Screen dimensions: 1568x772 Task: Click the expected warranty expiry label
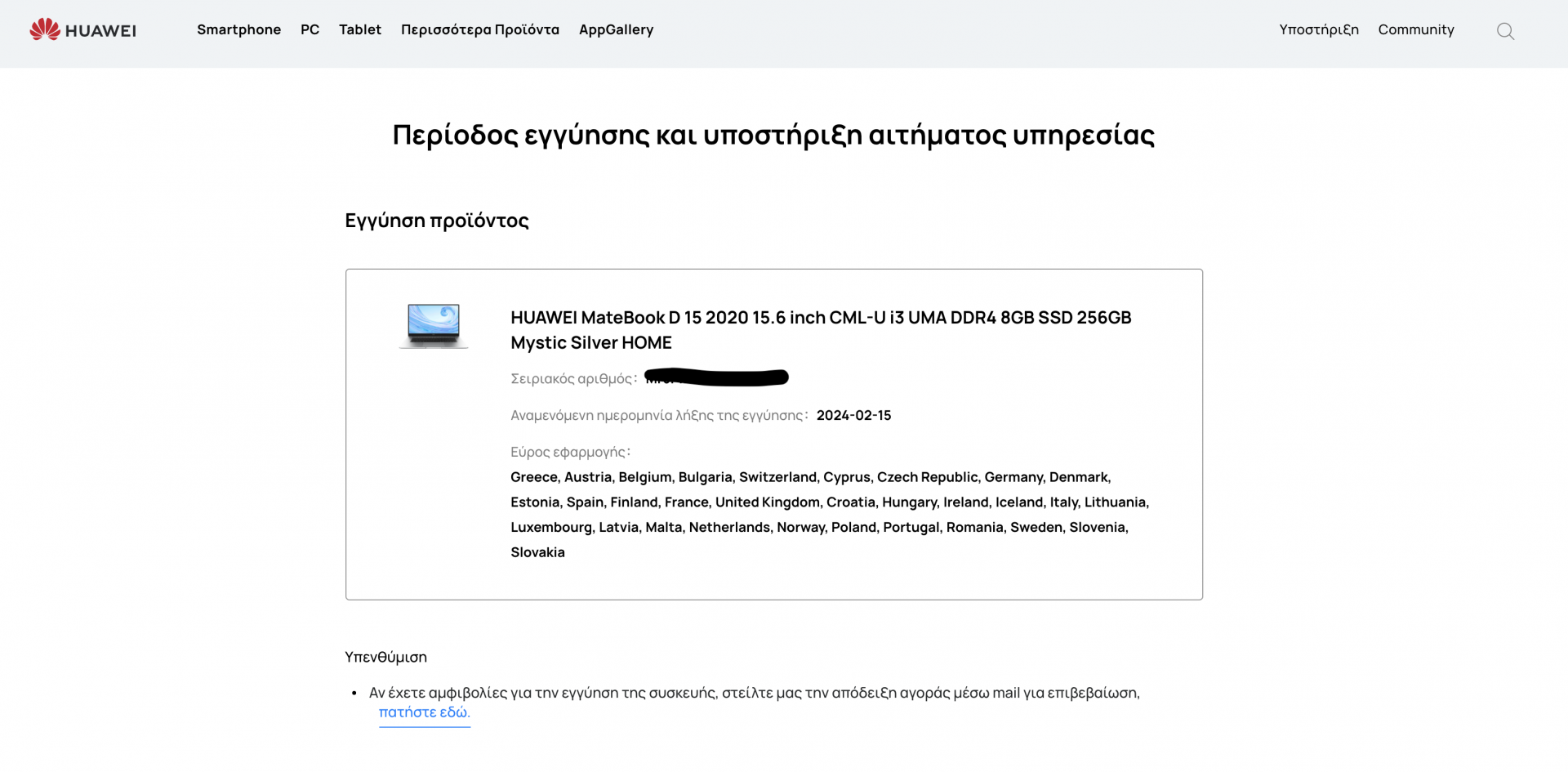[x=659, y=415]
